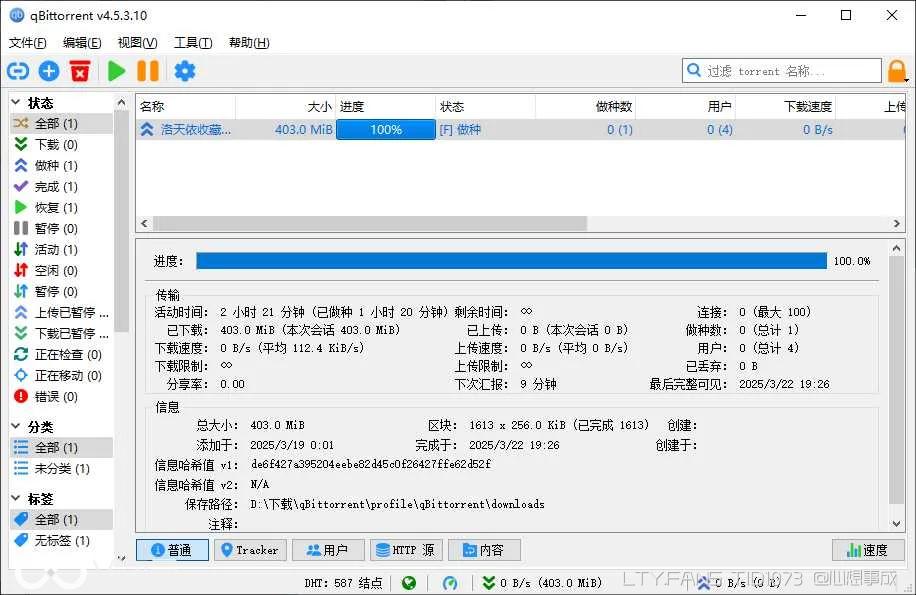The image size is (916, 595).
Task: Select the 恢复 (1) status filter
Action: pos(61,207)
